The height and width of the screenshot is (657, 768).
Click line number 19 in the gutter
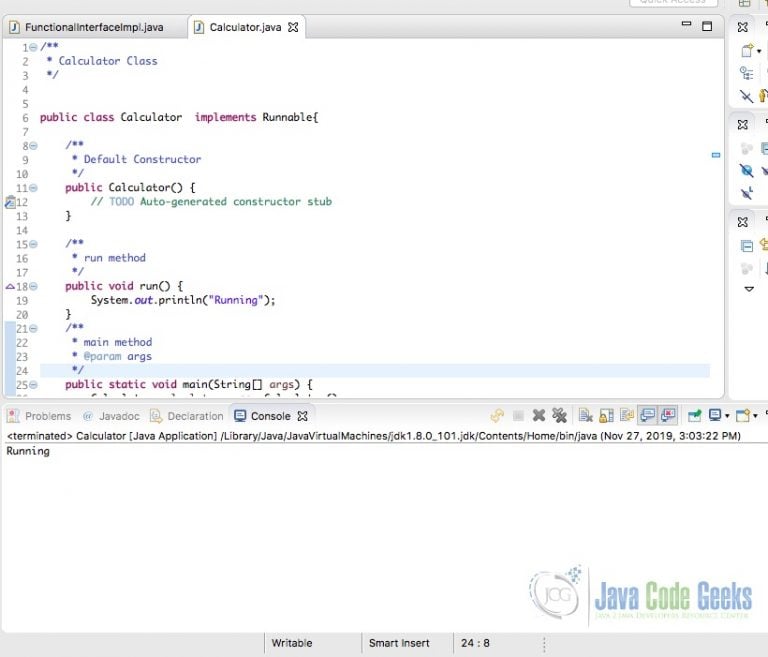click(22, 301)
